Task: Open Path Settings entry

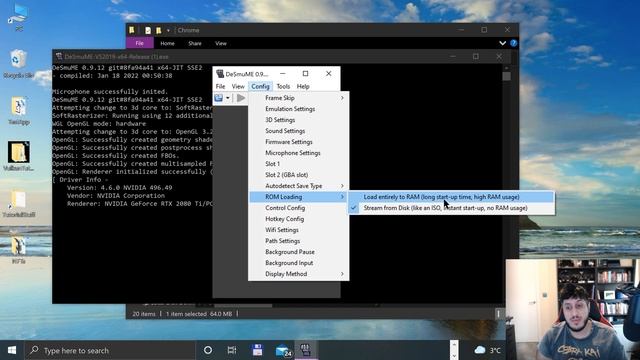Action: point(298,241)
